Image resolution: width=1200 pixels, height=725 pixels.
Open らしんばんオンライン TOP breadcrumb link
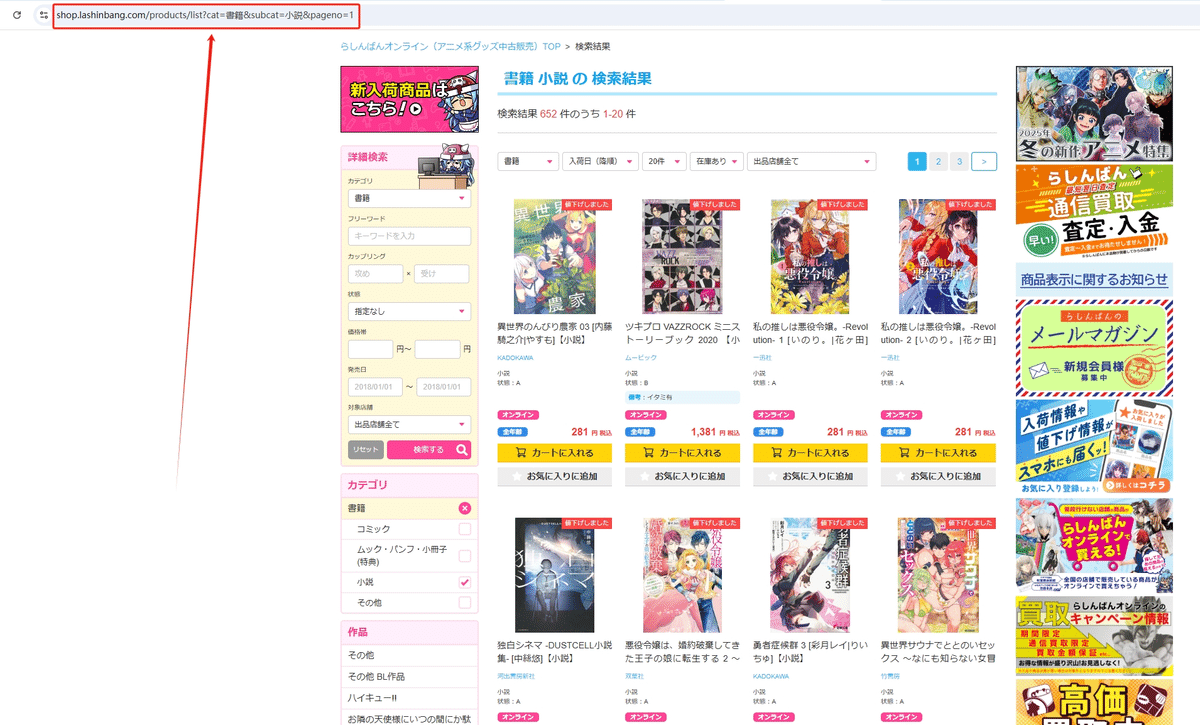point(451,47)
